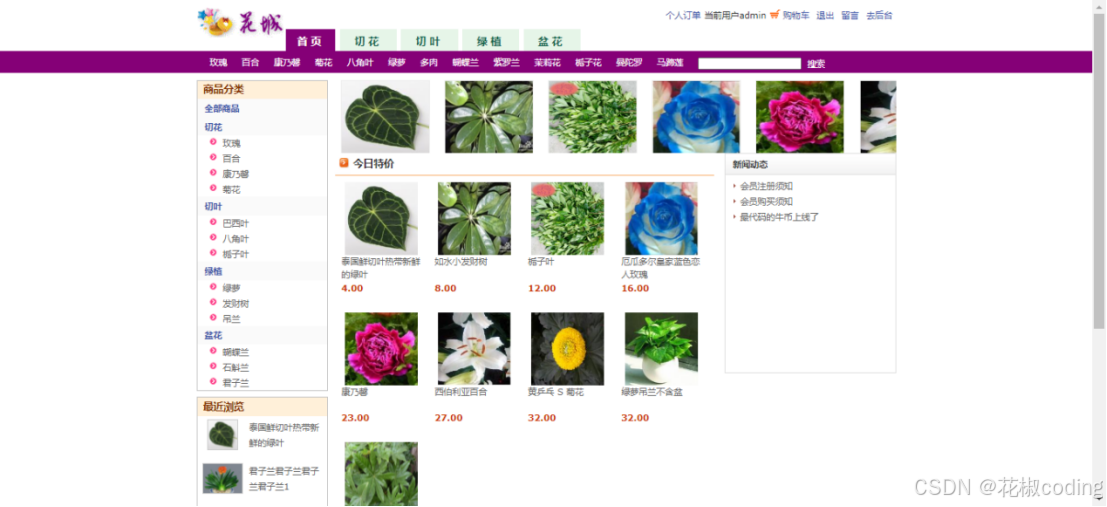The width and height of the screenshot is (1107, 507).
Task: Click 蝴蝶兰 in the purple keyword bar
Action: (466, 63)
